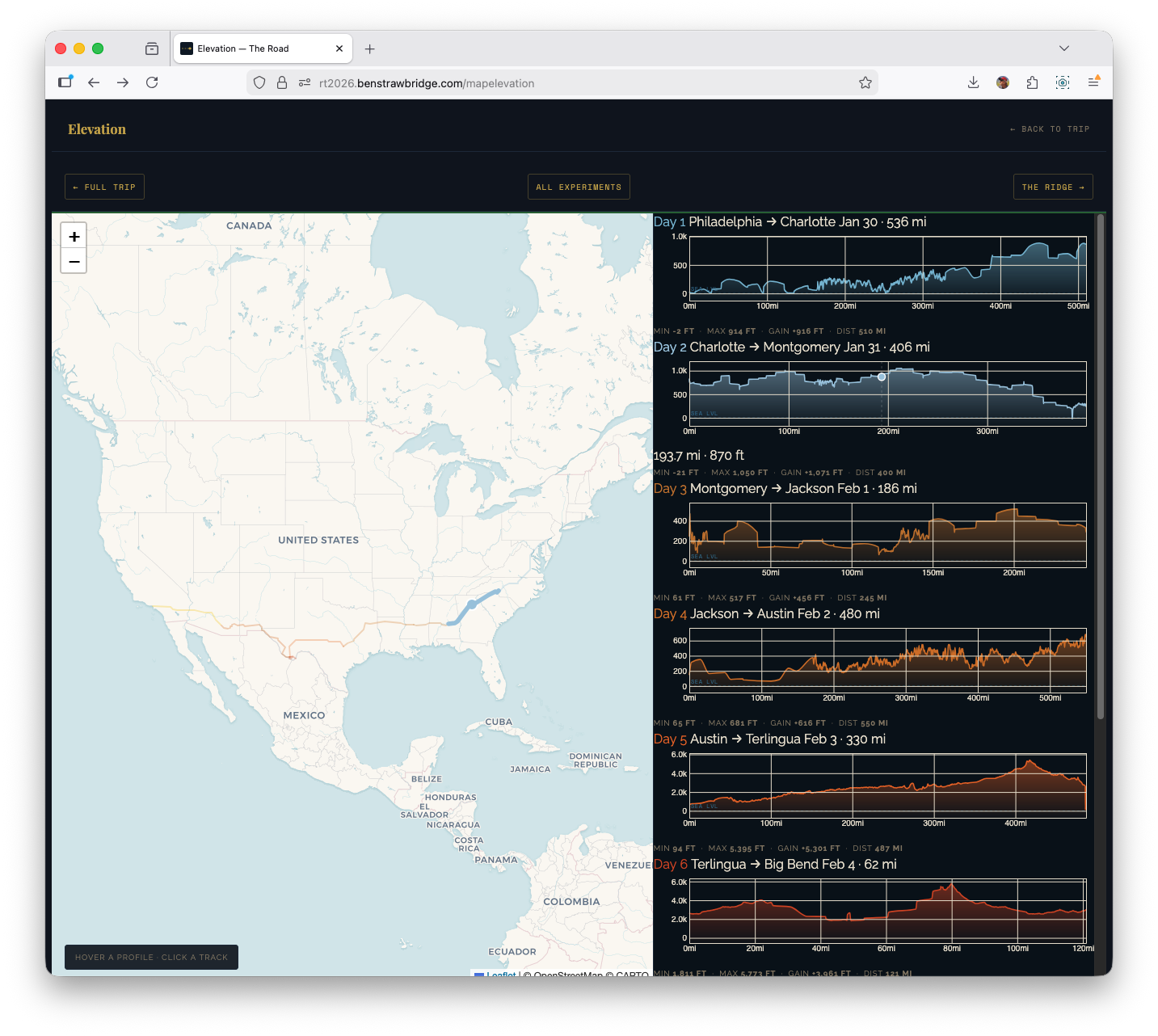Bookmark the page via the star icon
The image size is (1158, 1036).
[x=865, y=82]
